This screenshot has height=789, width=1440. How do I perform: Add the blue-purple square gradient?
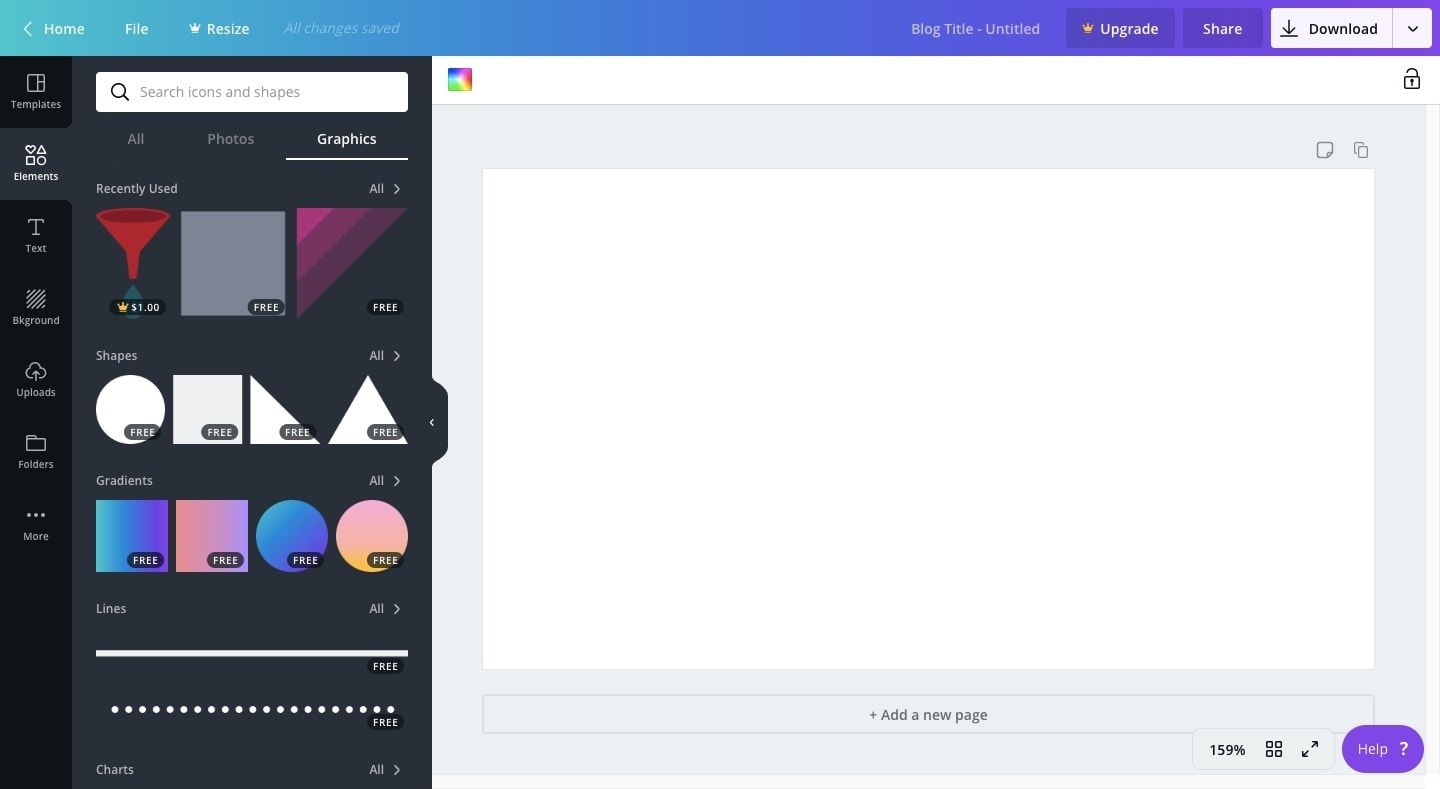[132, 536]
